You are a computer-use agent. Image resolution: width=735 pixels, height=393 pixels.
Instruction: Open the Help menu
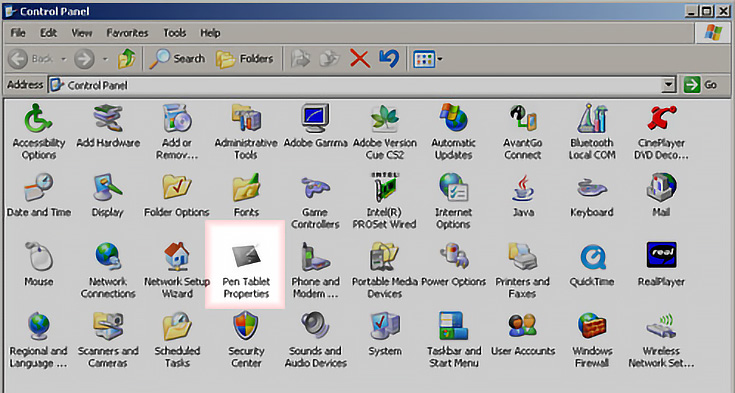click(x=210, y=33)
